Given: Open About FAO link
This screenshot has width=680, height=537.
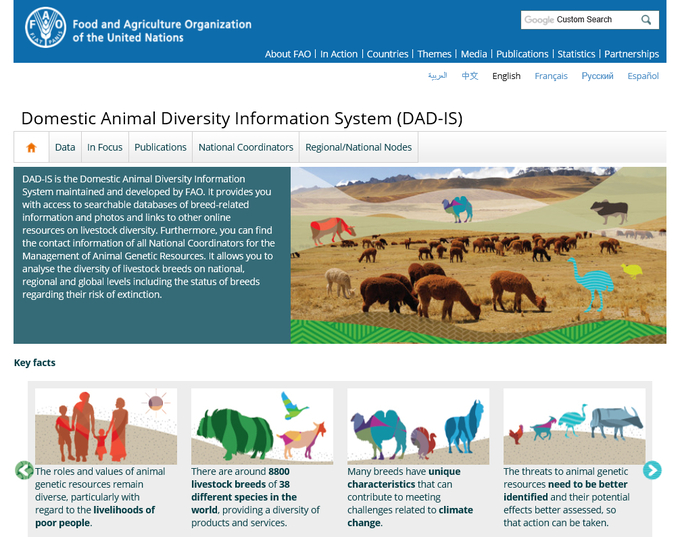Looking at the screenshot, I should 288,54.
